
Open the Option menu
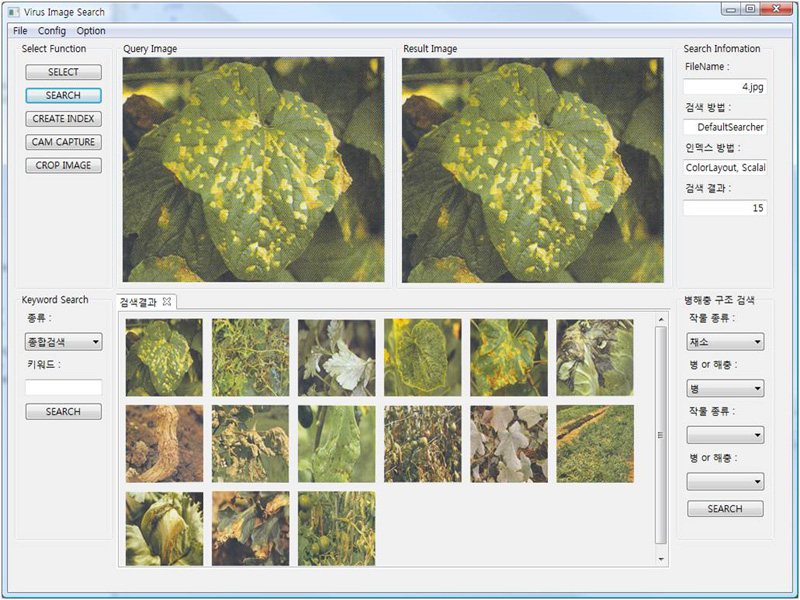[89, 31]
